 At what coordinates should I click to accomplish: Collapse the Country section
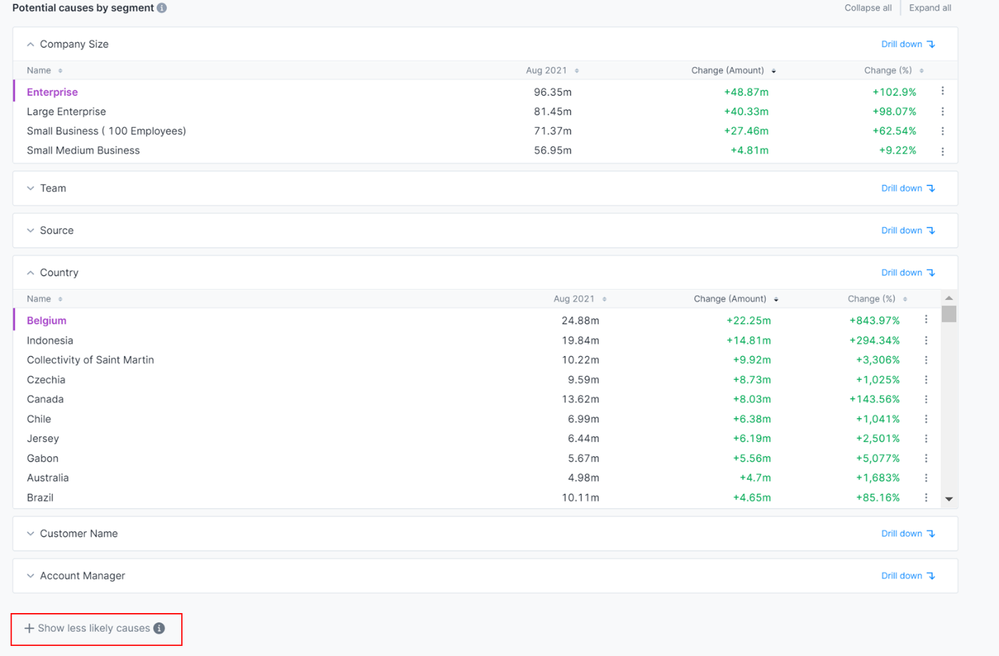tap(30, 273)
